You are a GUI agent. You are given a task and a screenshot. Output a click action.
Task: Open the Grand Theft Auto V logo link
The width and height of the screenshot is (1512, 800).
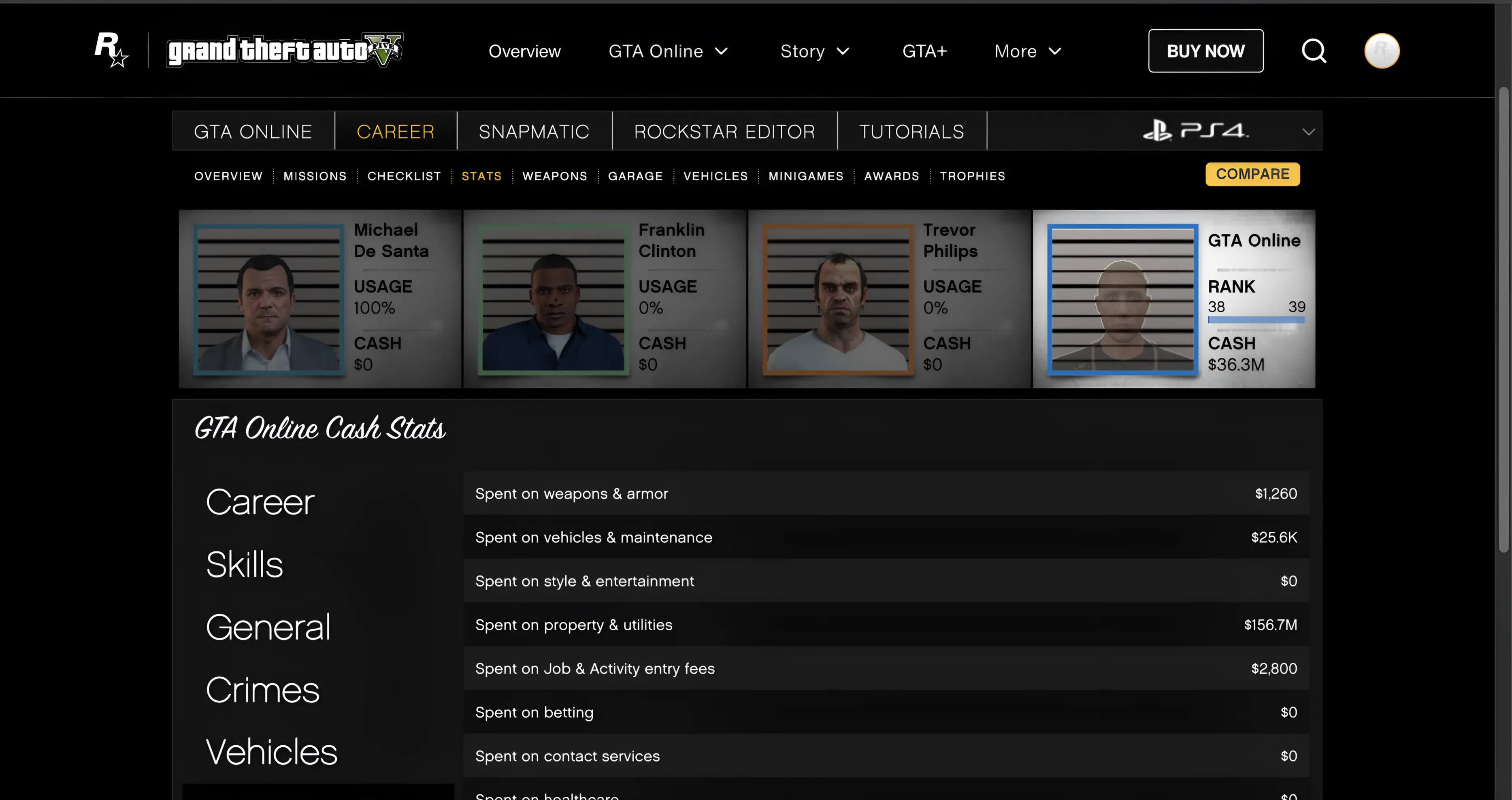click(285, 50)
